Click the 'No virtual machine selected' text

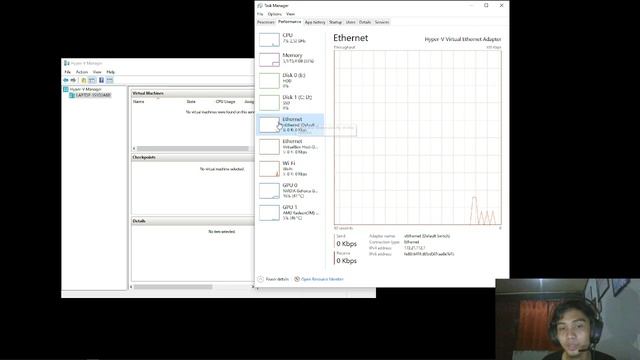click(x=222, y=169)
